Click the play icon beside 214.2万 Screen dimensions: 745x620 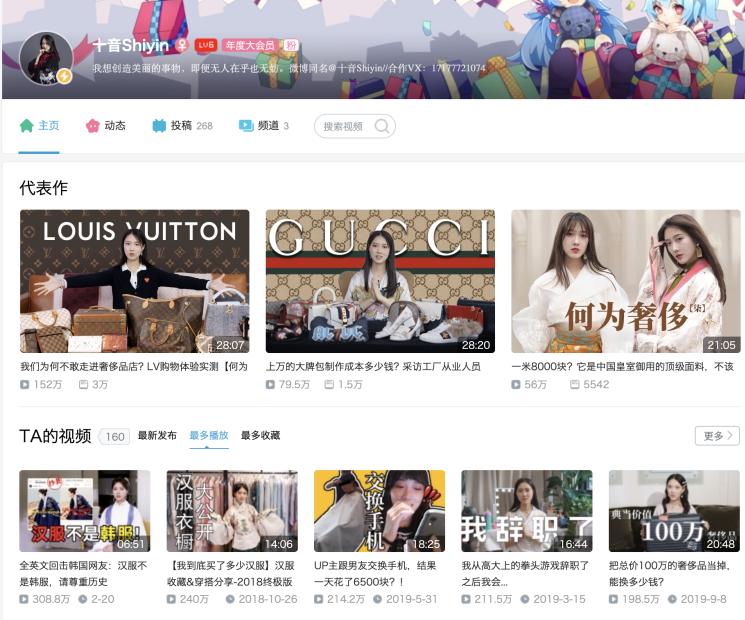pyautogui.click(x=318, y=600)
